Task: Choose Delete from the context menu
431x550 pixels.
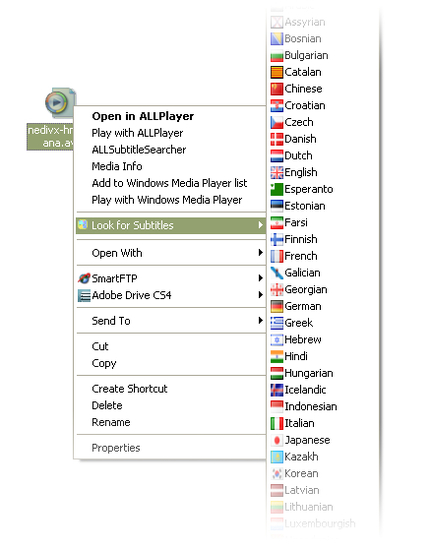Action: [x=107, y=406]
